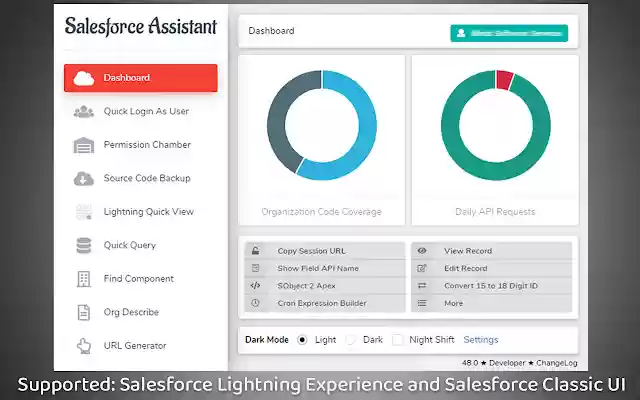Click the Dashboard header title
The width and height of the screenshot is (640, 400).
point(271,31)
